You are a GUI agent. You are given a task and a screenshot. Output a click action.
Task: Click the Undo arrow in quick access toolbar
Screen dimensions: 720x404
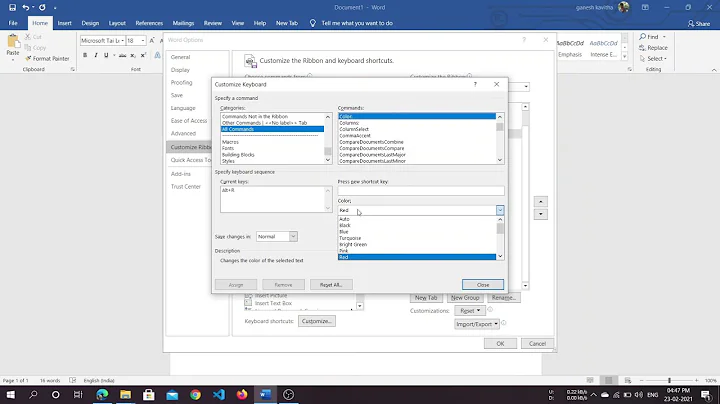[26, 7]
